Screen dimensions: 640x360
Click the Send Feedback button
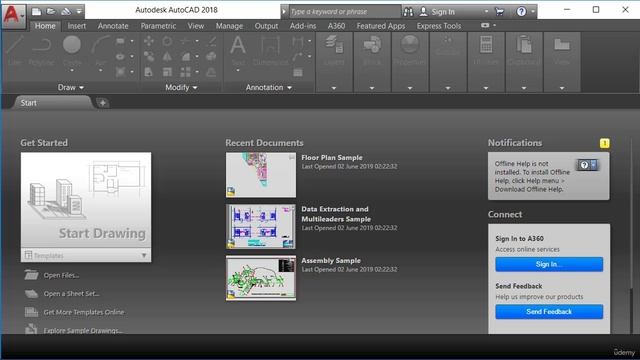549,312
